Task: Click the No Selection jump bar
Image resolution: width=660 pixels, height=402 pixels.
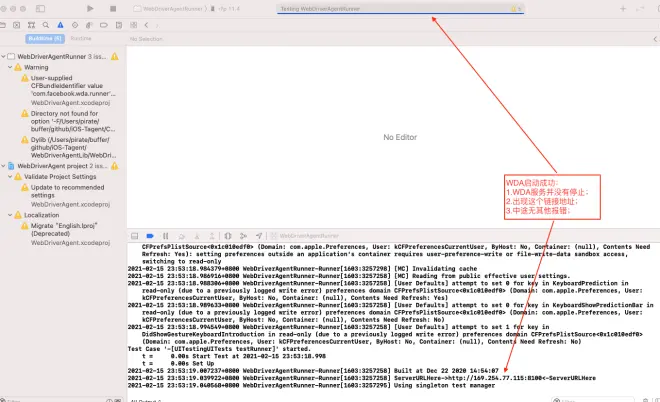Action: [146, 39]
